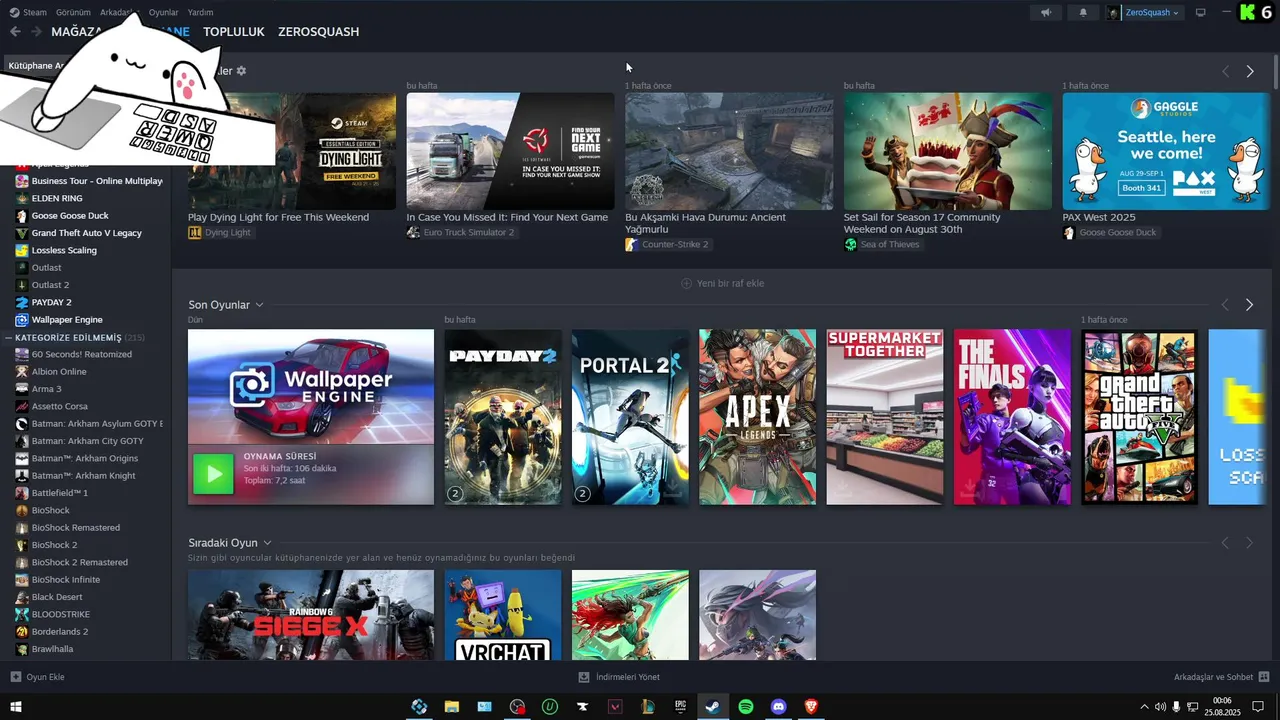The image size is (1280, 720).
Task: Click the Steam logo in the top-left corner
Action: click(12, 12)
